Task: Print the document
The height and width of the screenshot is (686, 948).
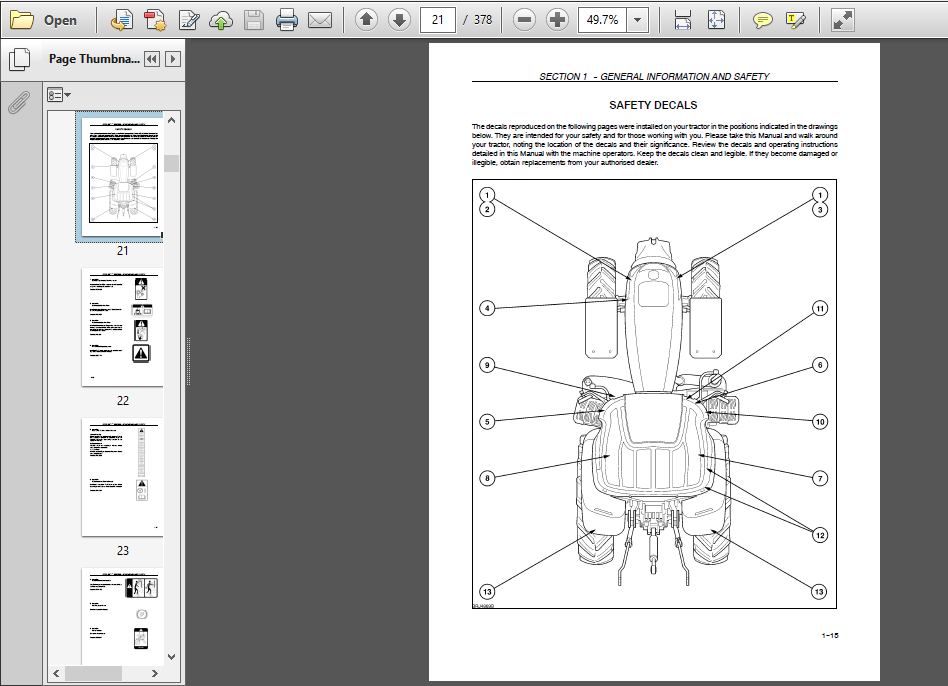Action: tap(287, 20)
